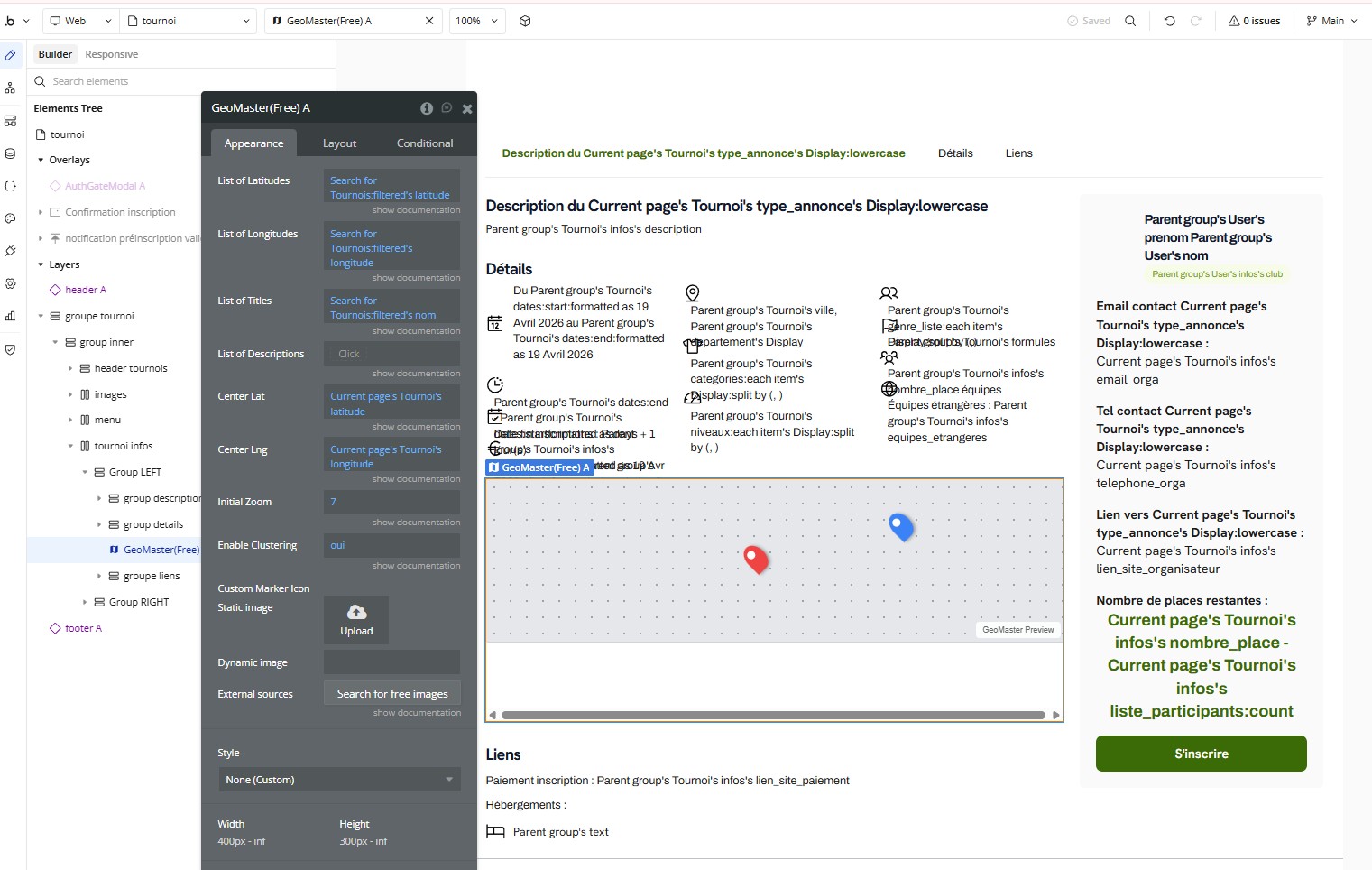Switch to the Appearance tab
The image size is (1372, 870).
point(253,143)
